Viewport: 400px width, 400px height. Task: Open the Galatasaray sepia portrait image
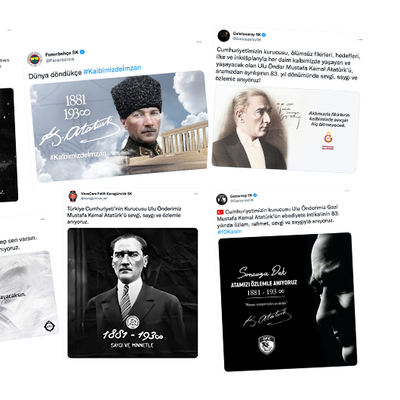point(286,129)
